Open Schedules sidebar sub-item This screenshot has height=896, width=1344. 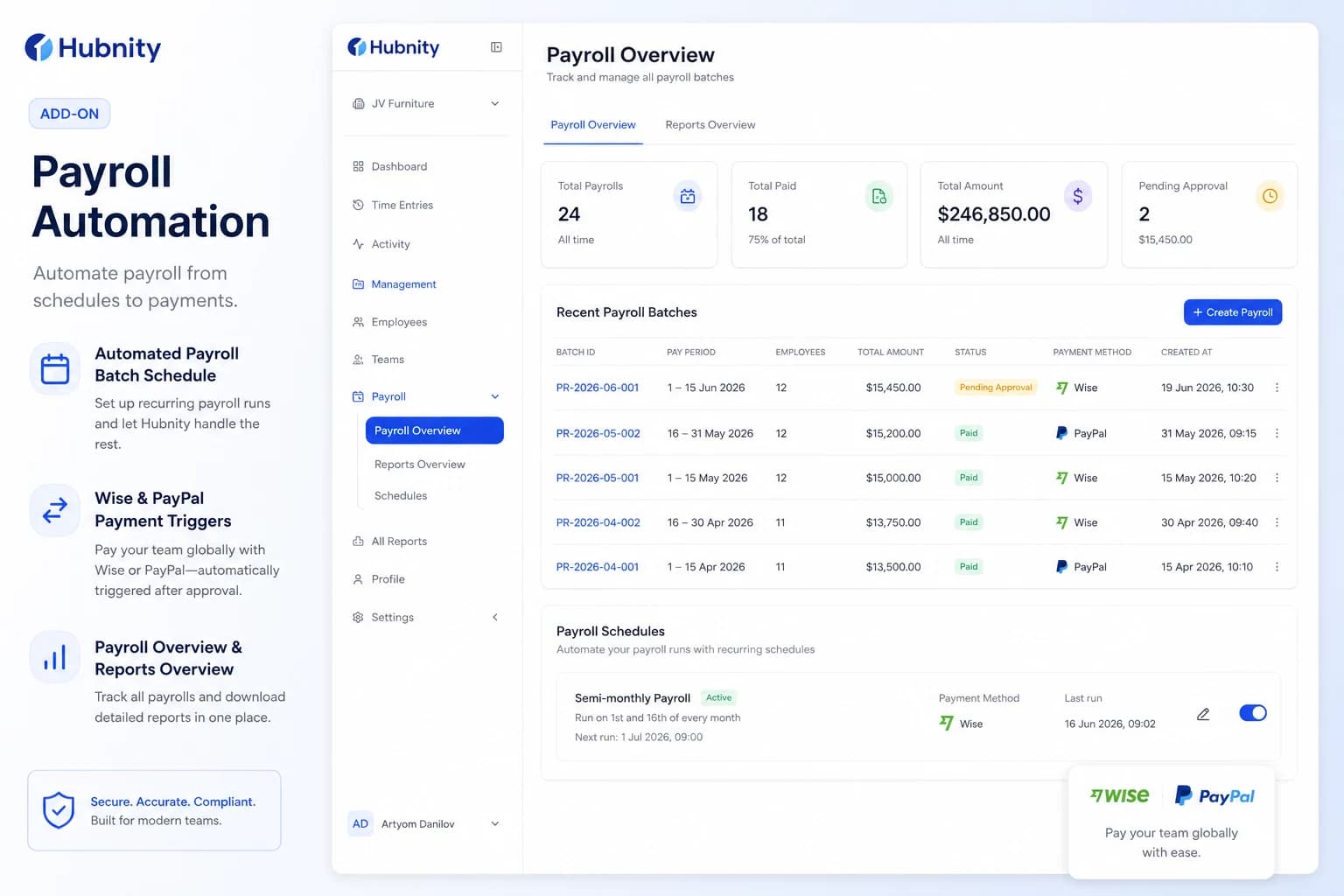[401, 496]
